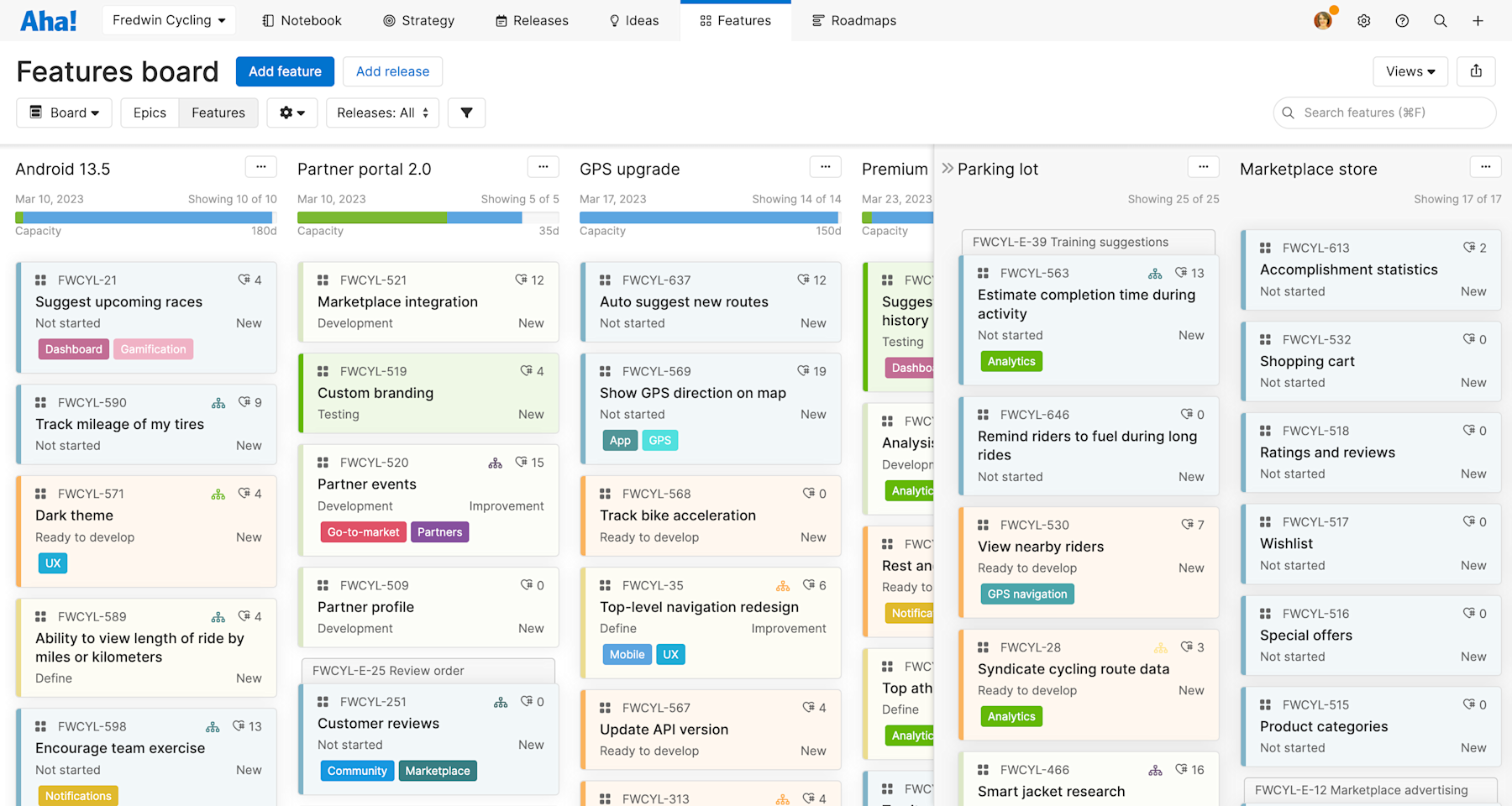1512x806 pixels.
Task: Open global search with the magnifier icon
Action: (1440, 20)
